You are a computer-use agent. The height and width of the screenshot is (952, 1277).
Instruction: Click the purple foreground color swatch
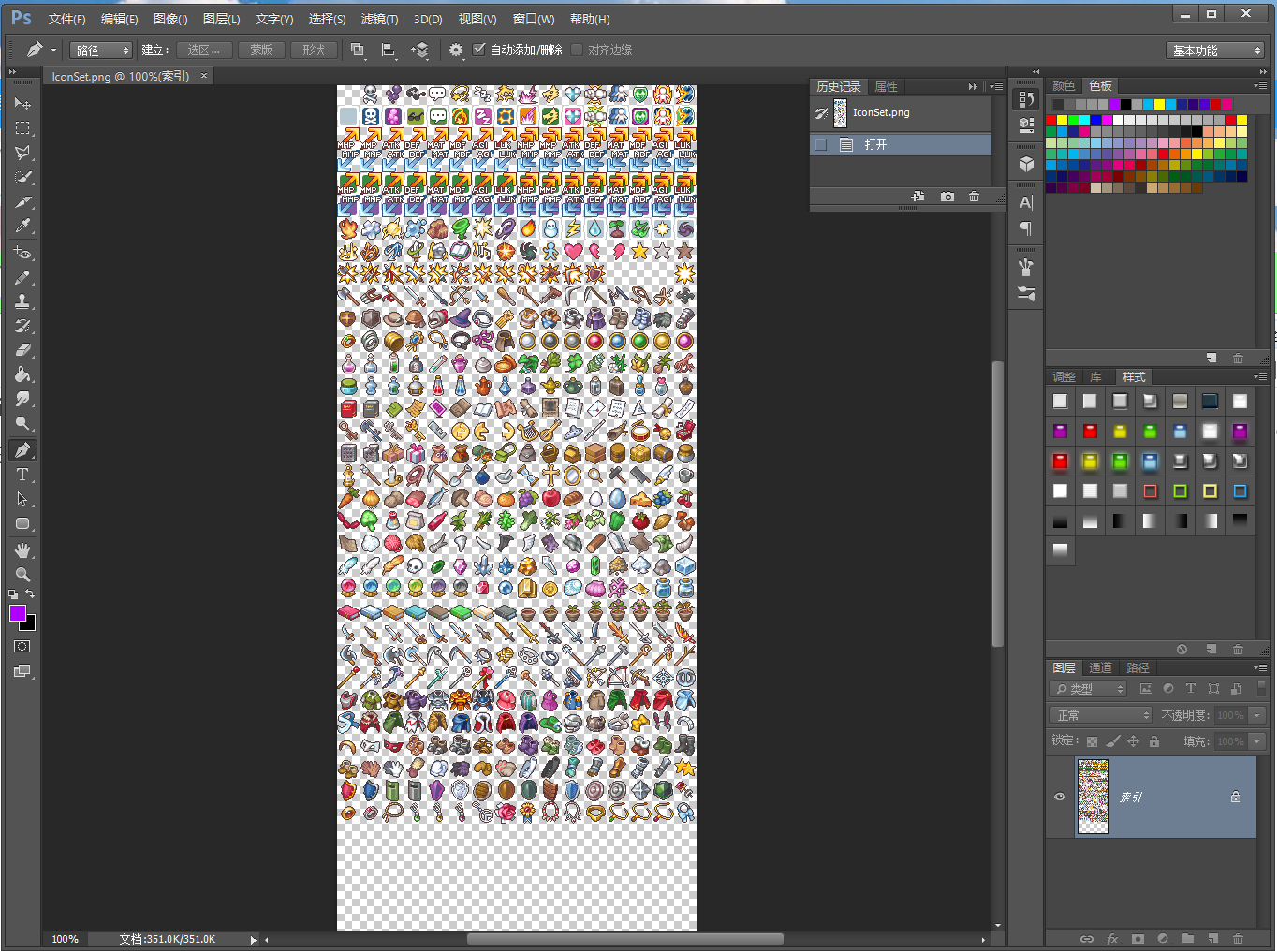click(x=18, y=613)
